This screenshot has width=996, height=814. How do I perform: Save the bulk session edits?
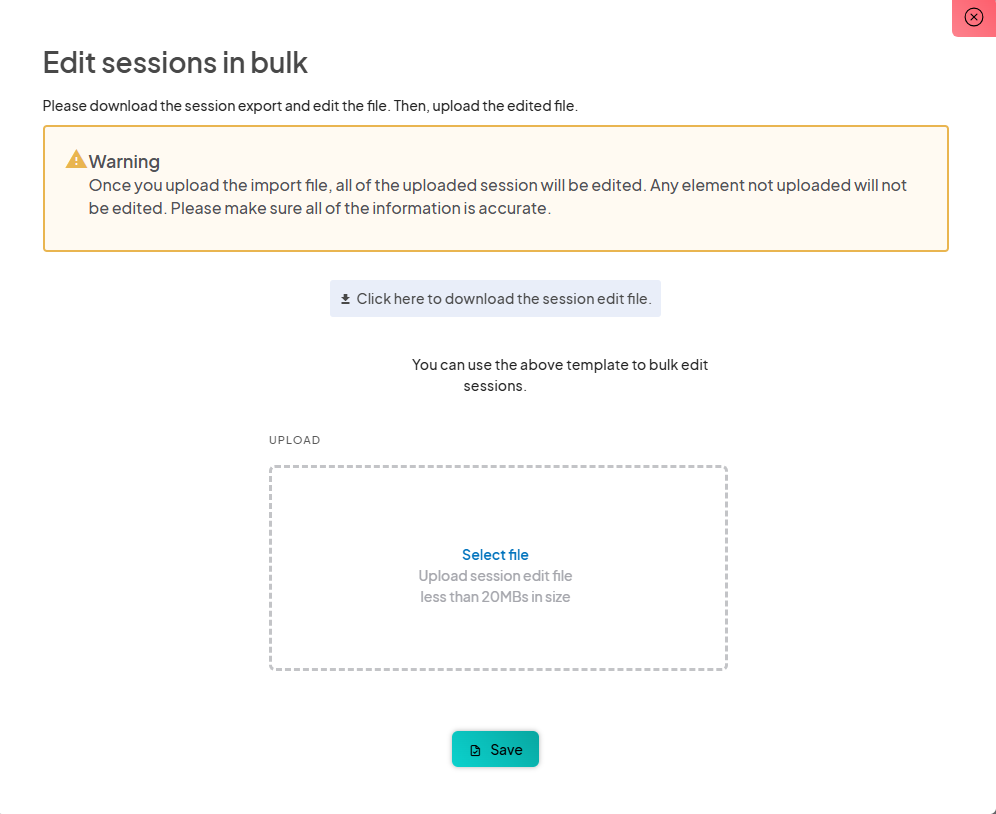[495, 749]
